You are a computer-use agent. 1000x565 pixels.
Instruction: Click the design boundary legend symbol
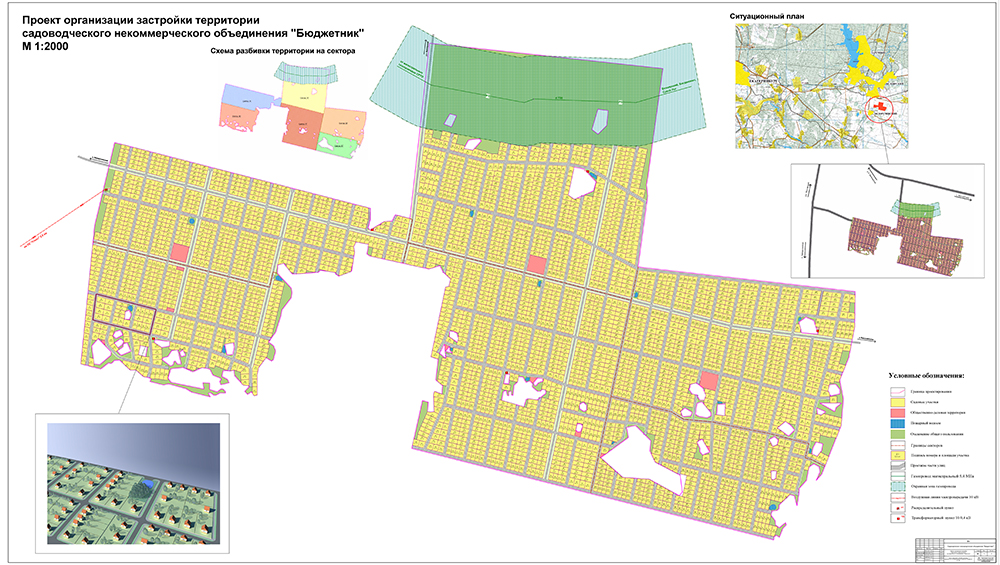coord(899,391)
